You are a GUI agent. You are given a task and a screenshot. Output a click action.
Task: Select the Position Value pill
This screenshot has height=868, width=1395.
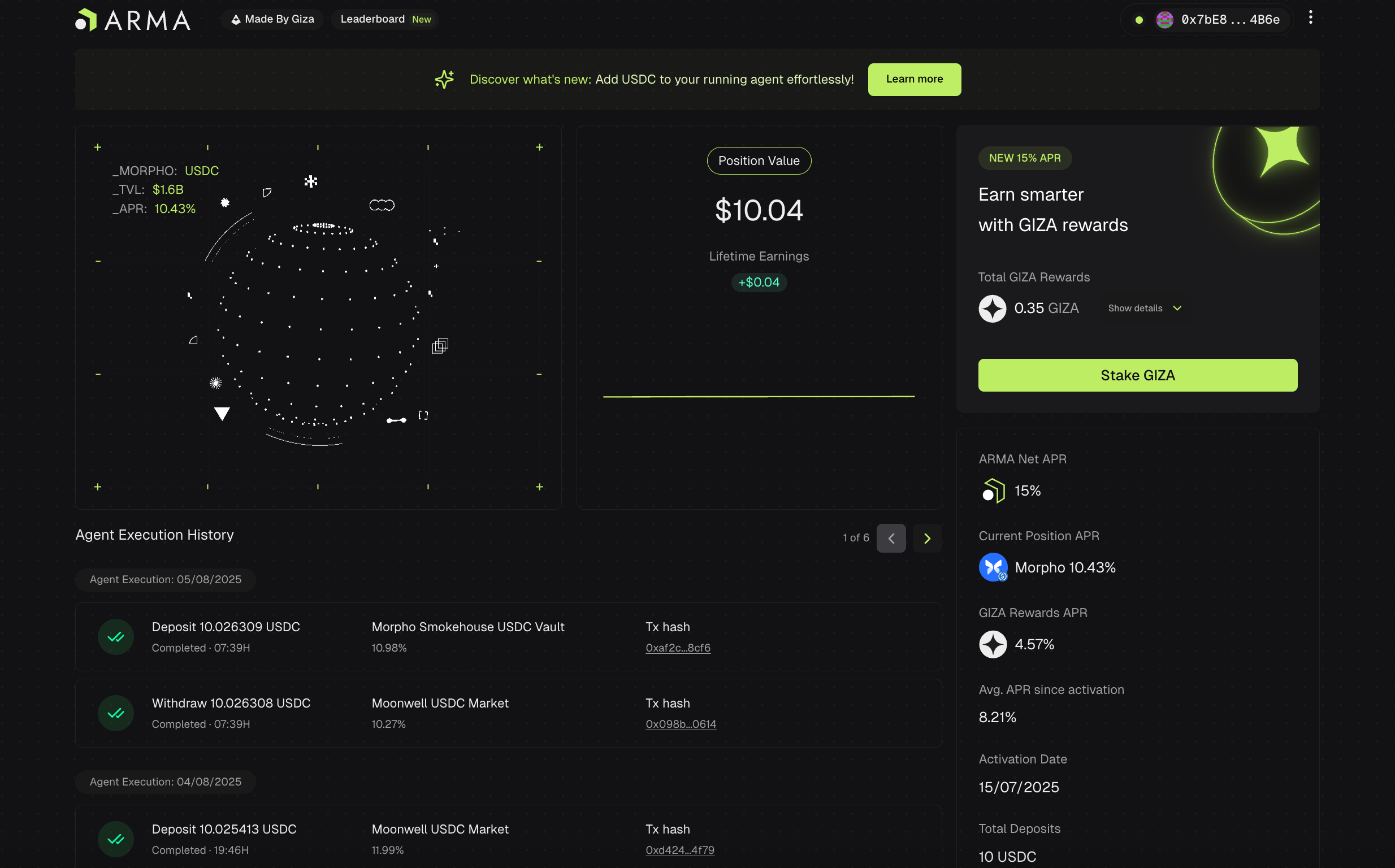pyautogui.click(x=759, y=160)
